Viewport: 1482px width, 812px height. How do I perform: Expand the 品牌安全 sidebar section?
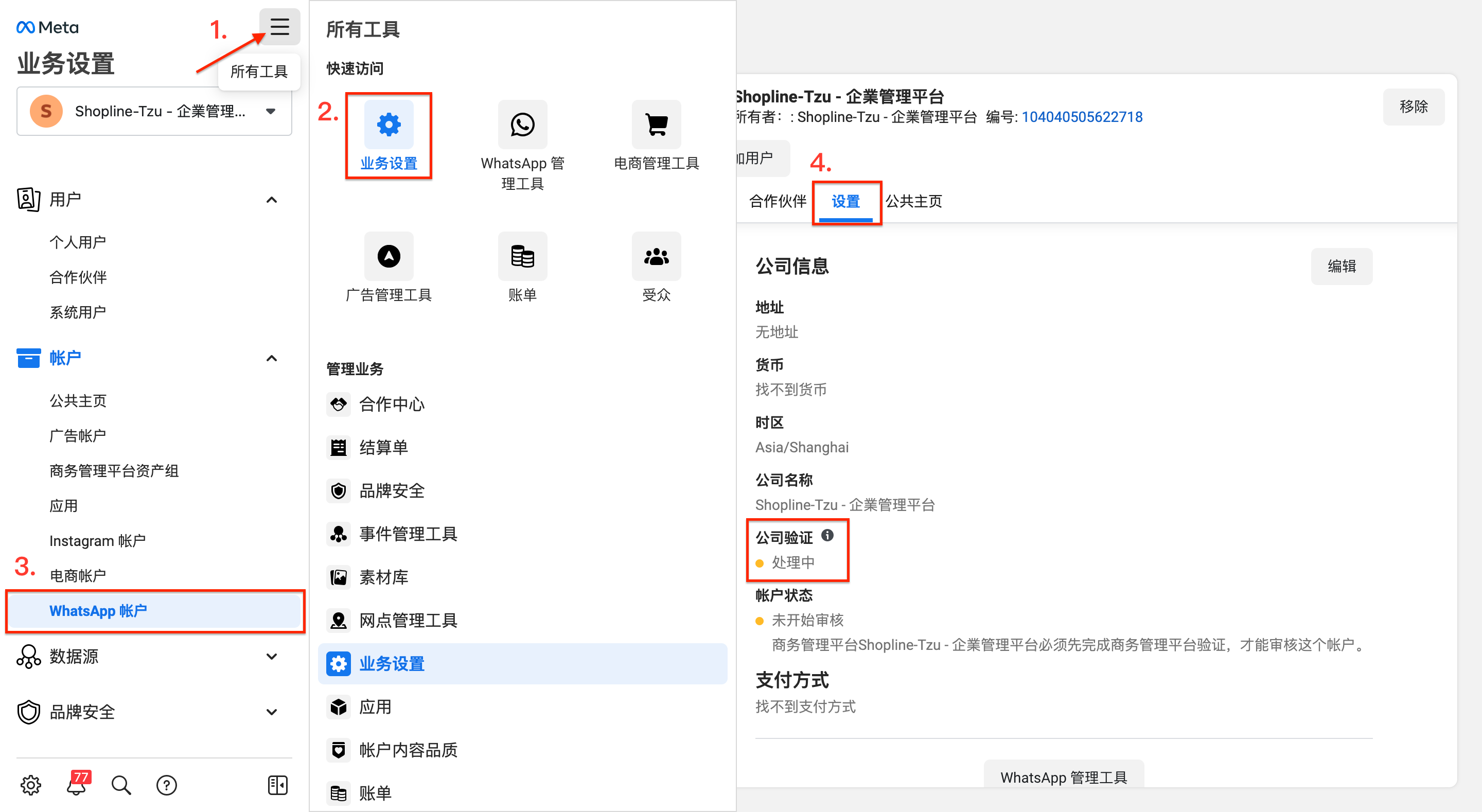(x=272, y=712)
